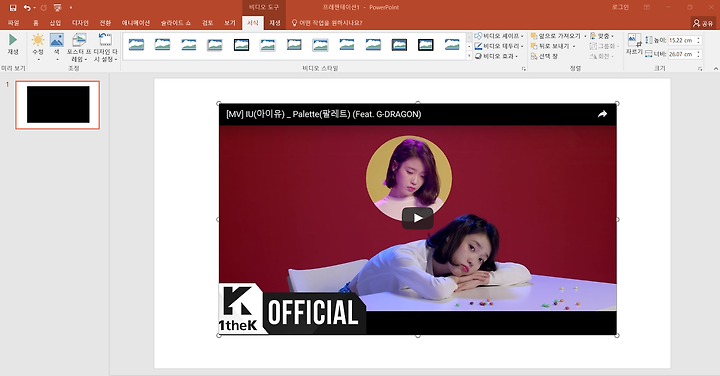The width and height of the screenshot is (720, 376).
Task: Open the 수정 corrections sun icon
Action: point(38,40)
